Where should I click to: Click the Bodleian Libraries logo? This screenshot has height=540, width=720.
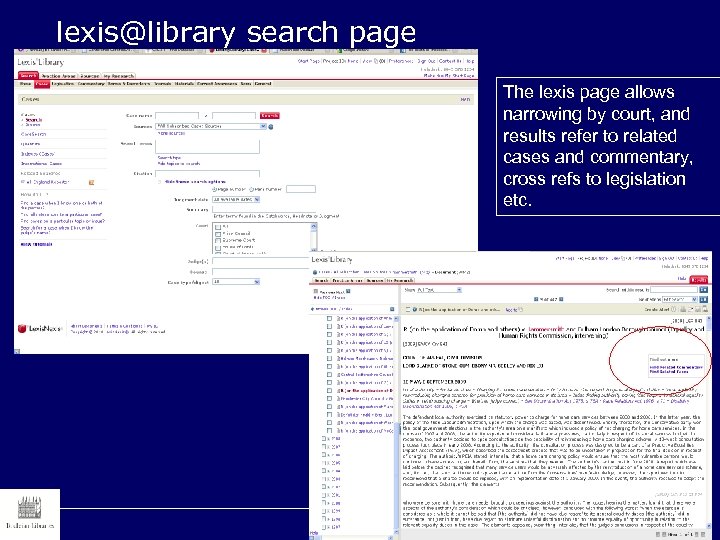(x=30, y=513)
